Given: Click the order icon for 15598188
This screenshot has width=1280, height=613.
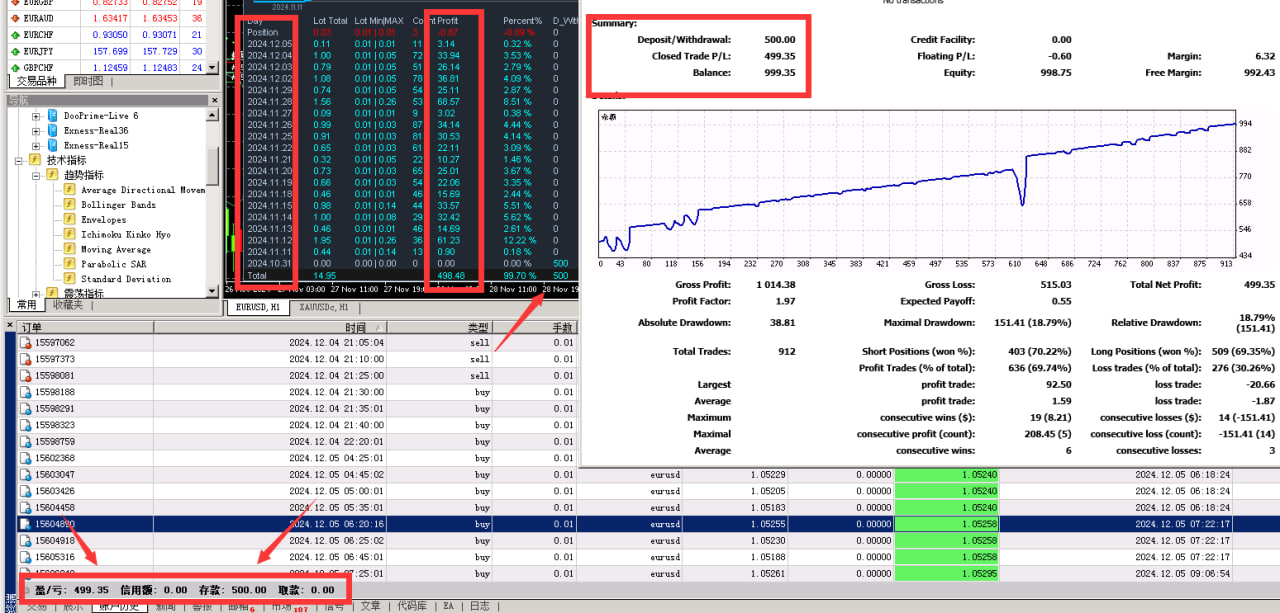Looking at the screenshot, I should (x=25, y=392).
